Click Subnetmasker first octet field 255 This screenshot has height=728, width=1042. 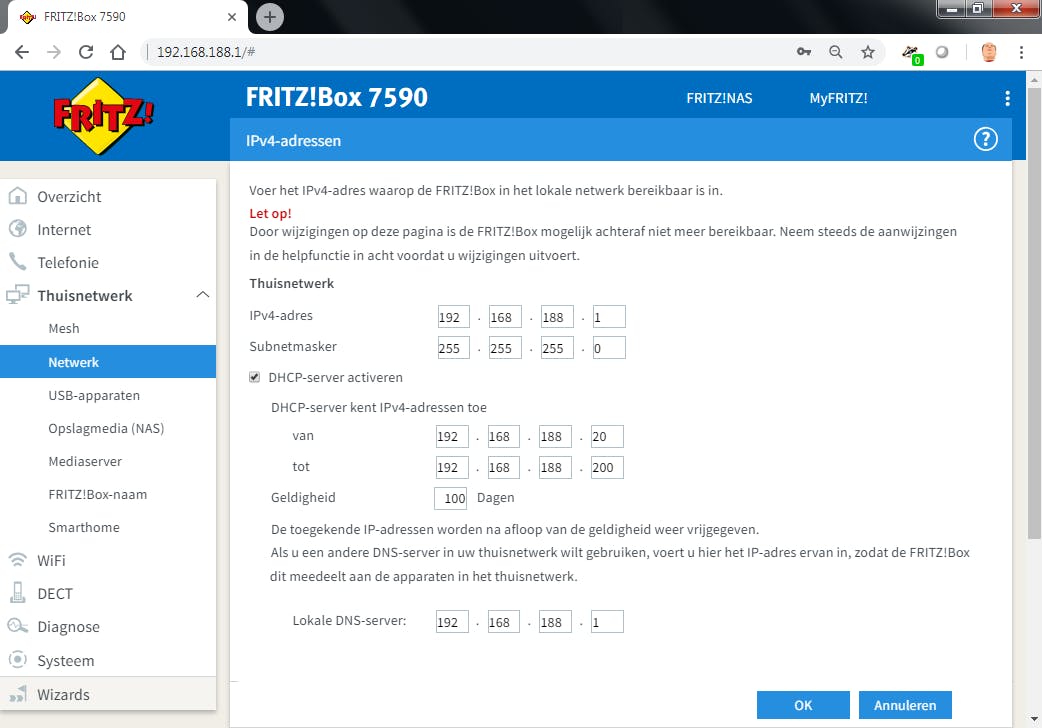[453, 348]
